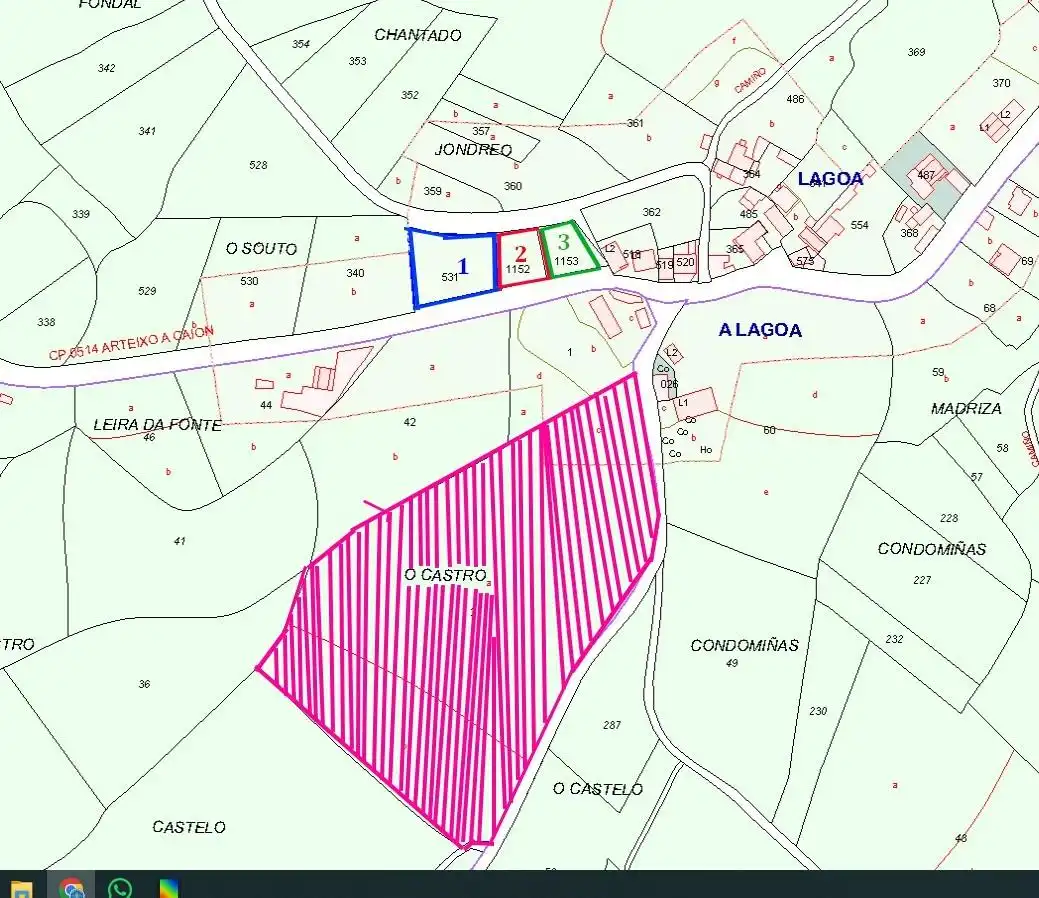Click the MADRIZA place name
Viewport: 1039px width, 898px height.
pyautogui.click(x=966, y=408)
